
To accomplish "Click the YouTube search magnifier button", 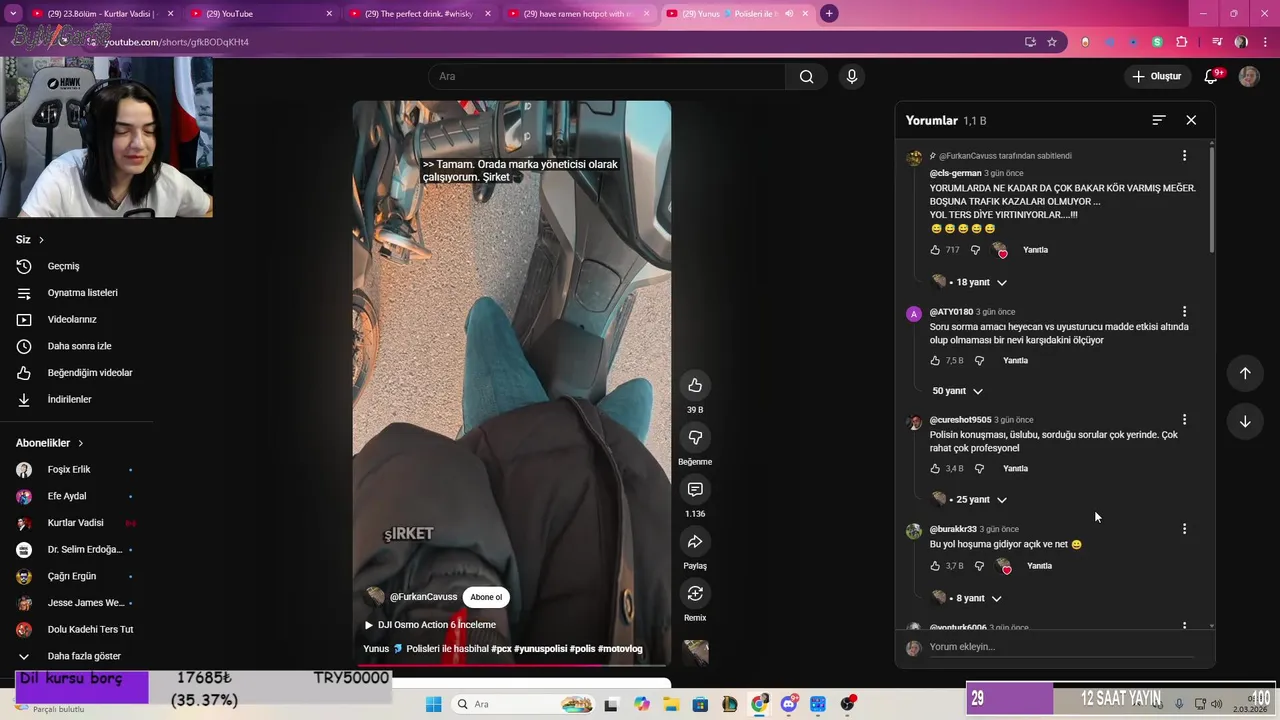I will [806, 77].
